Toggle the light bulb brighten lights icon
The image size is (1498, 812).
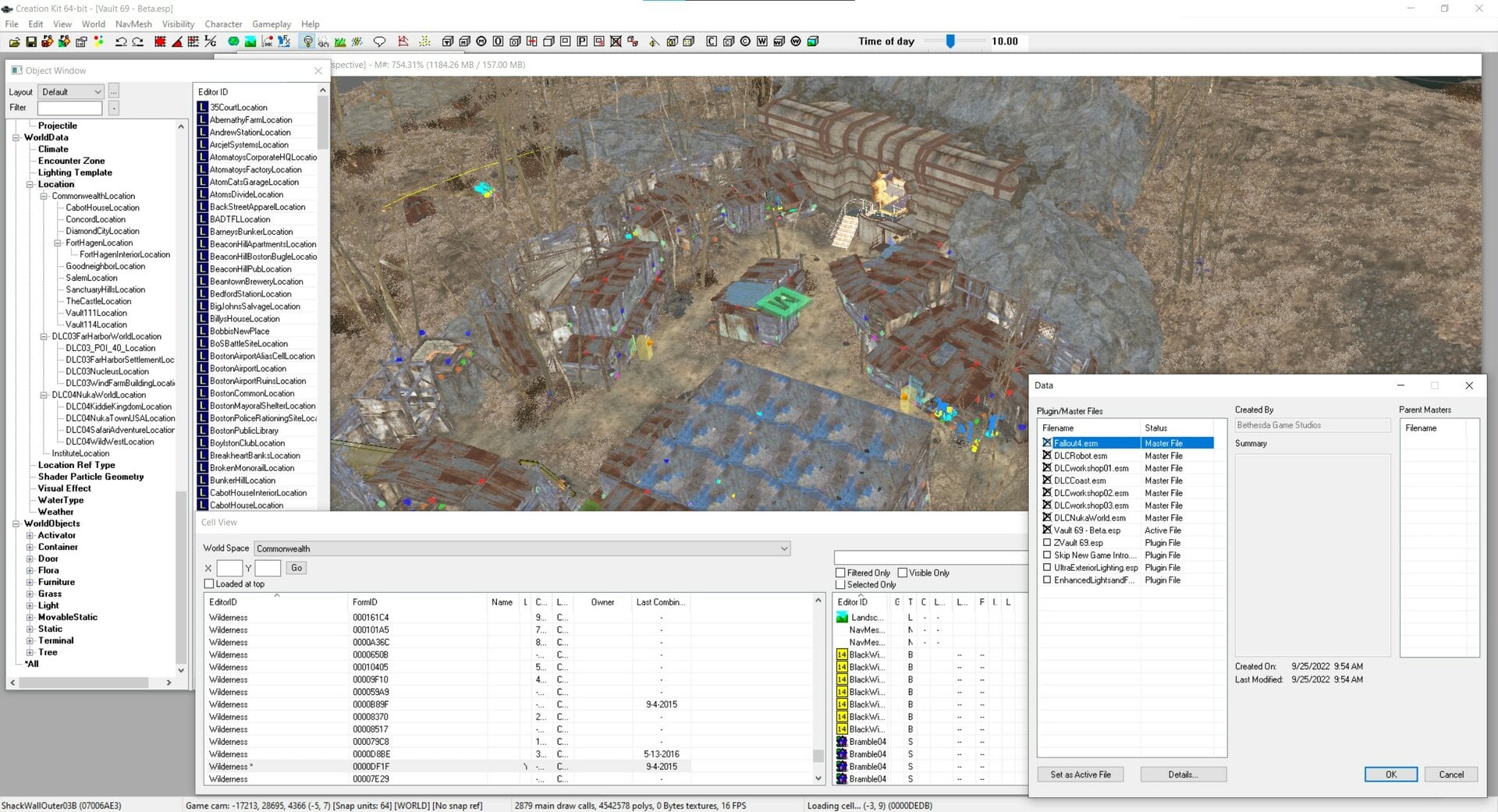tap(307, 41)
